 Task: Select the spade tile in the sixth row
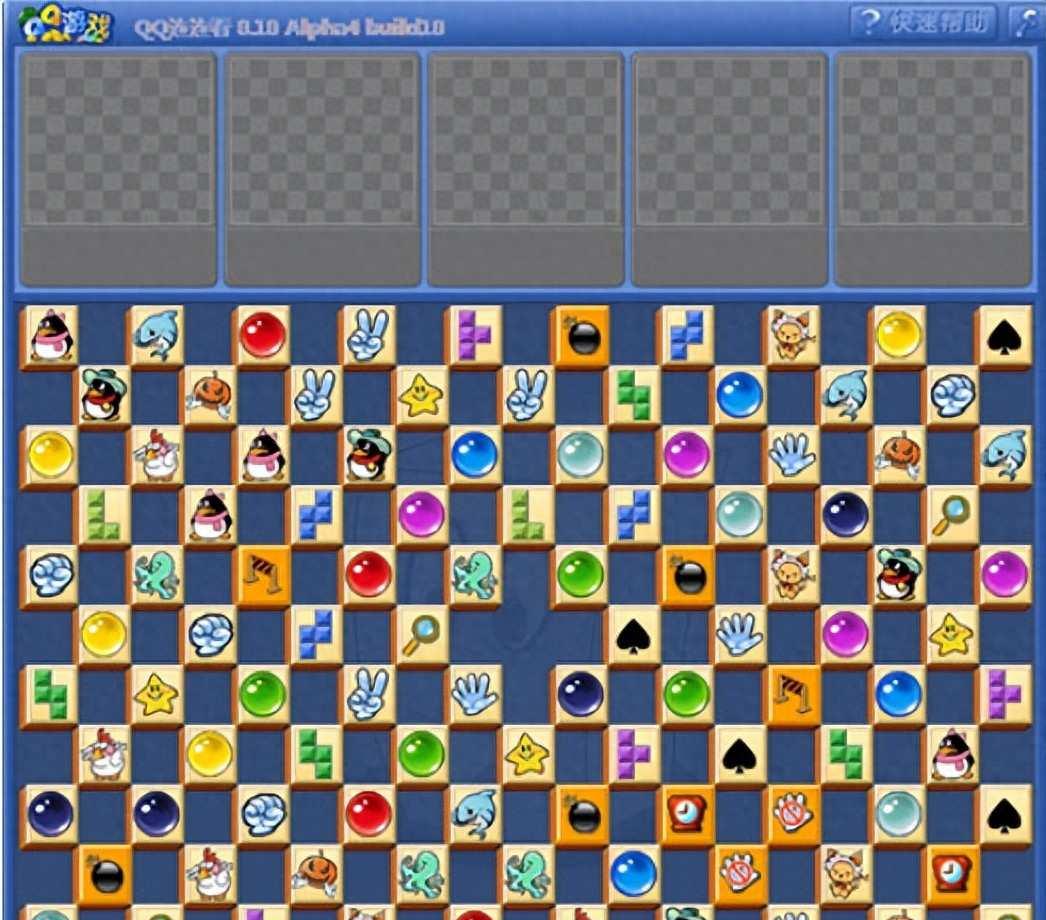click(x=634, y=634)
